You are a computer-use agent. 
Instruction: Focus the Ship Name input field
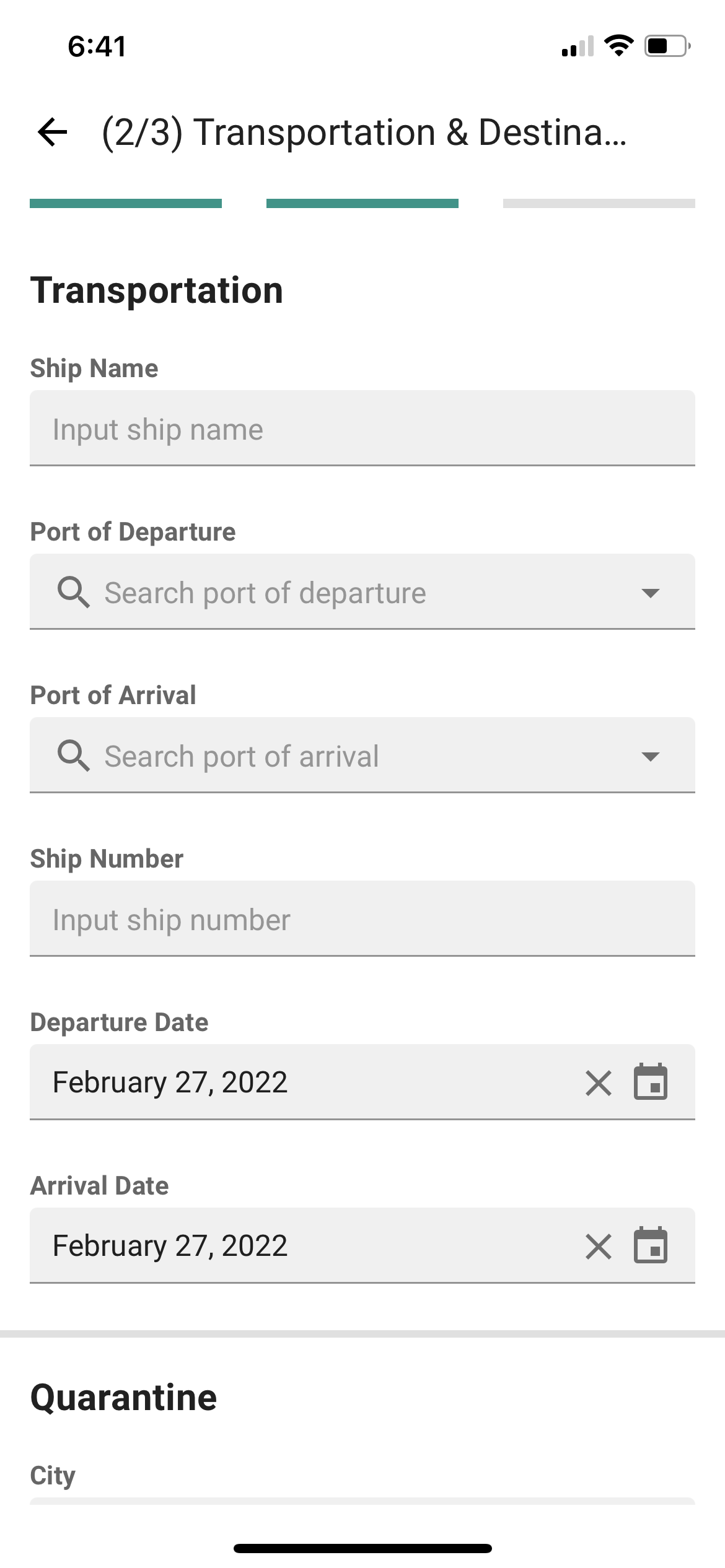(x=362, y=429)
